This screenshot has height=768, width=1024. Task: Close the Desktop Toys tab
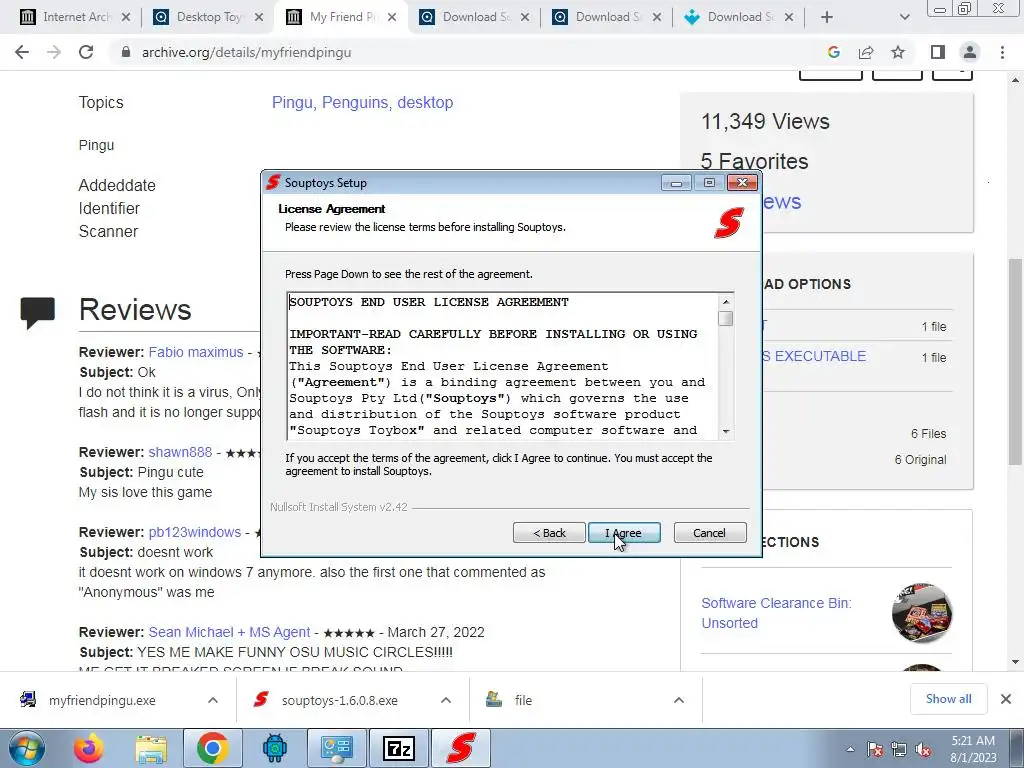[259, 17]
